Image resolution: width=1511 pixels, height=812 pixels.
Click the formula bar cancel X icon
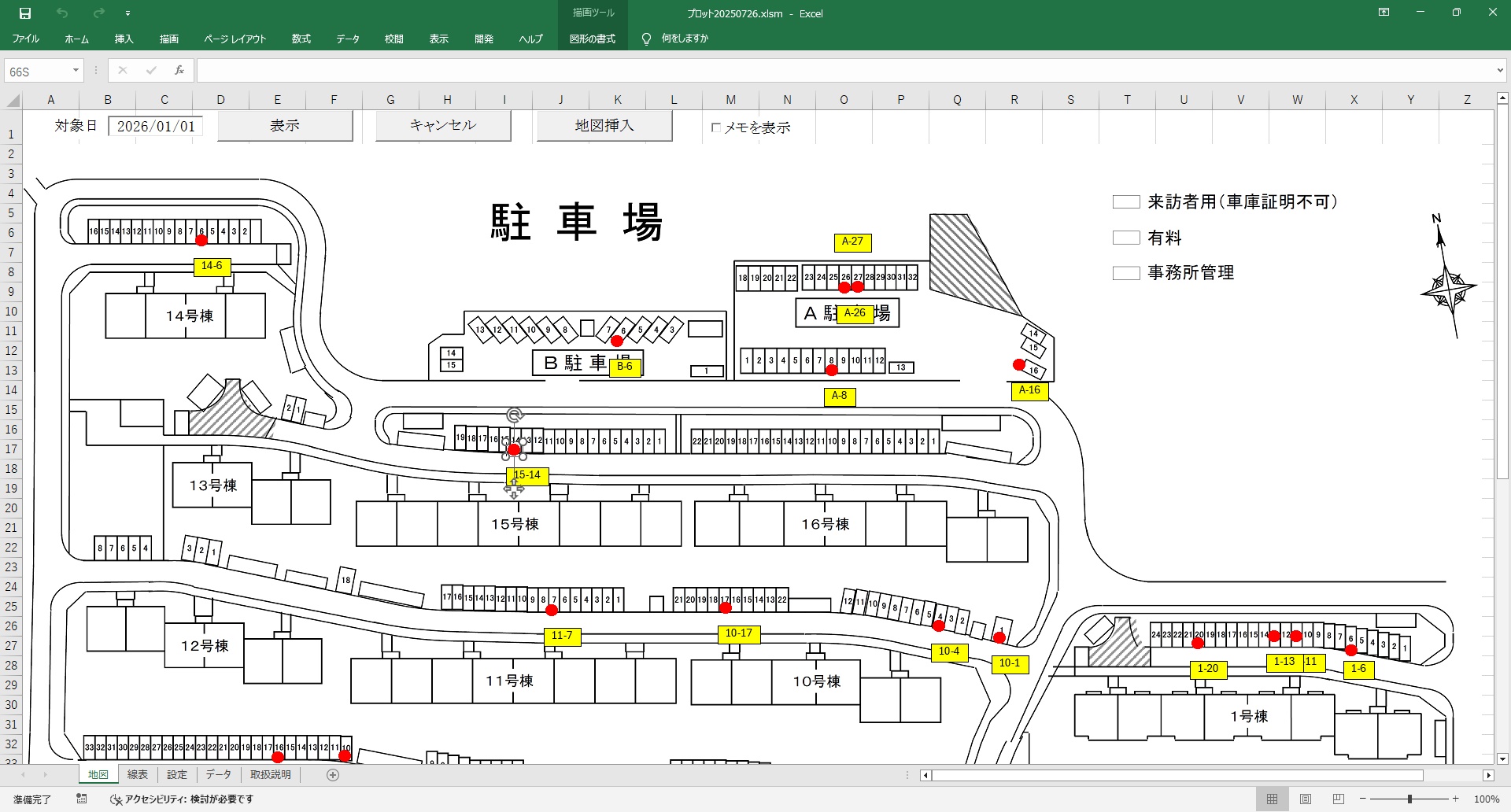click(x=123, y=71)
